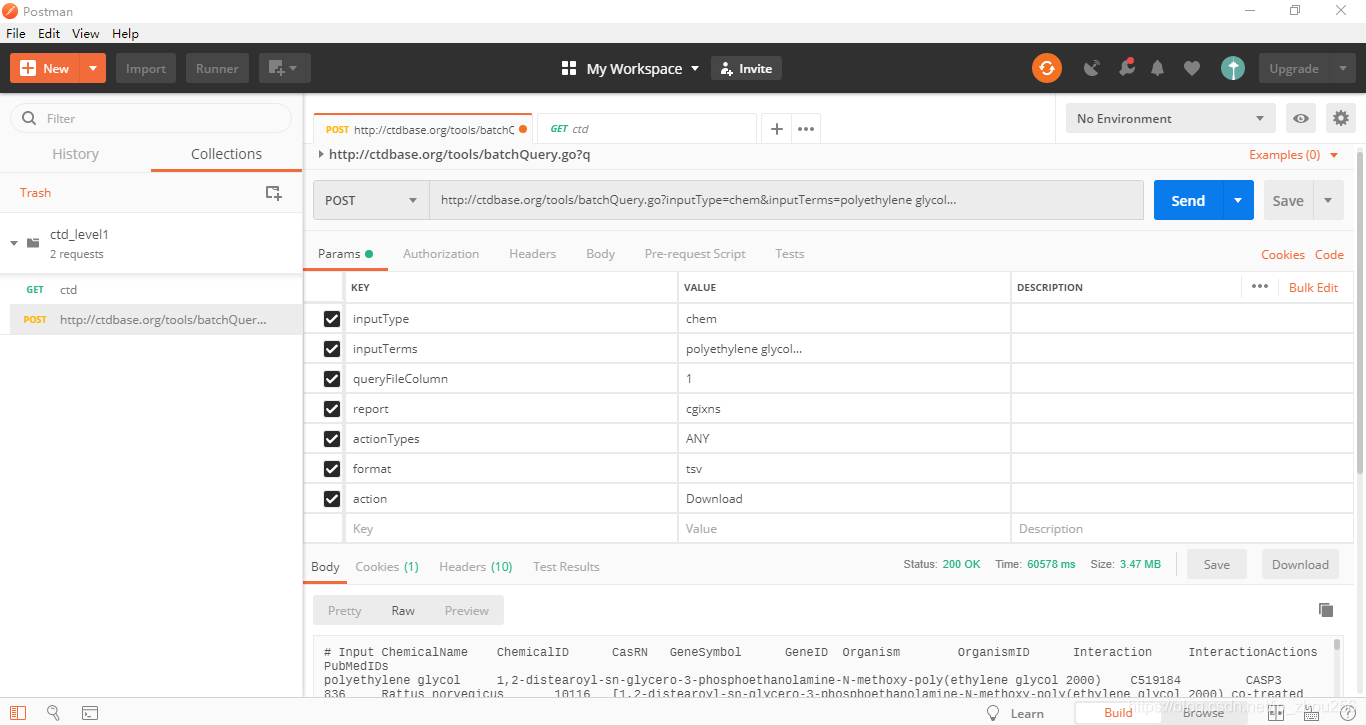Open the request Headers tab
The height and width of the screenshot is (725, 1366).
click(532, 254)
